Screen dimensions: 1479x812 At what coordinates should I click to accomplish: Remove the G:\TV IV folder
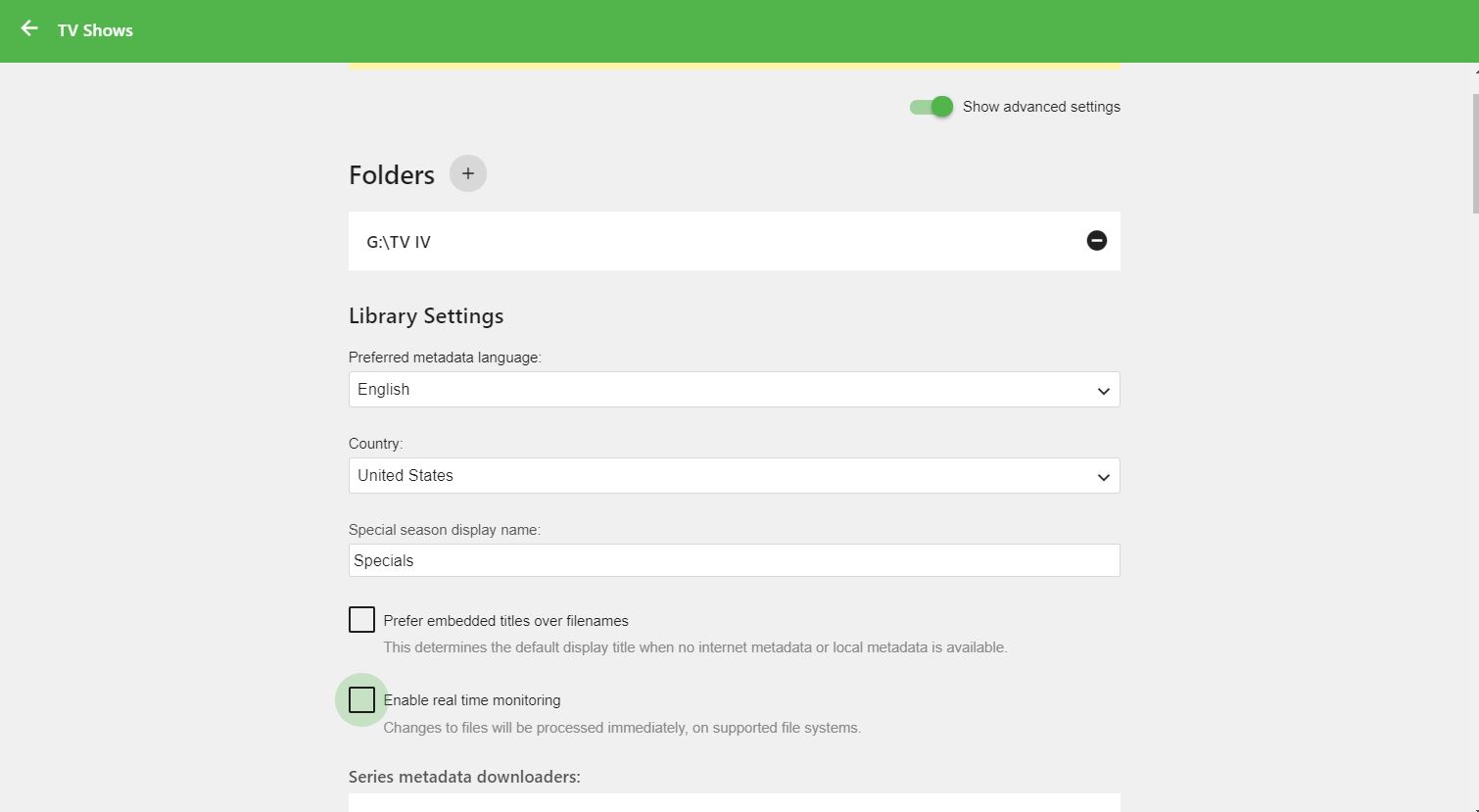(x=1096, y=241)
